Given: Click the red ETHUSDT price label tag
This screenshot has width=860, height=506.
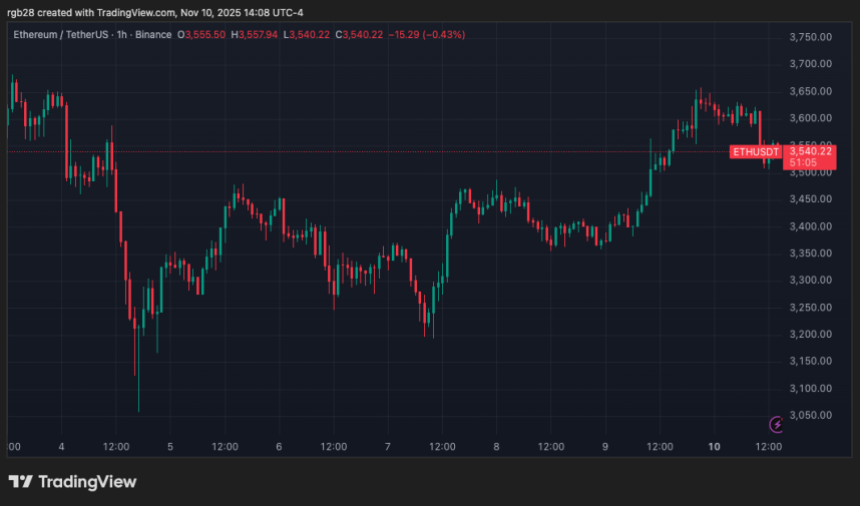Looking at the screenshot, I should (x=756, y=152).
